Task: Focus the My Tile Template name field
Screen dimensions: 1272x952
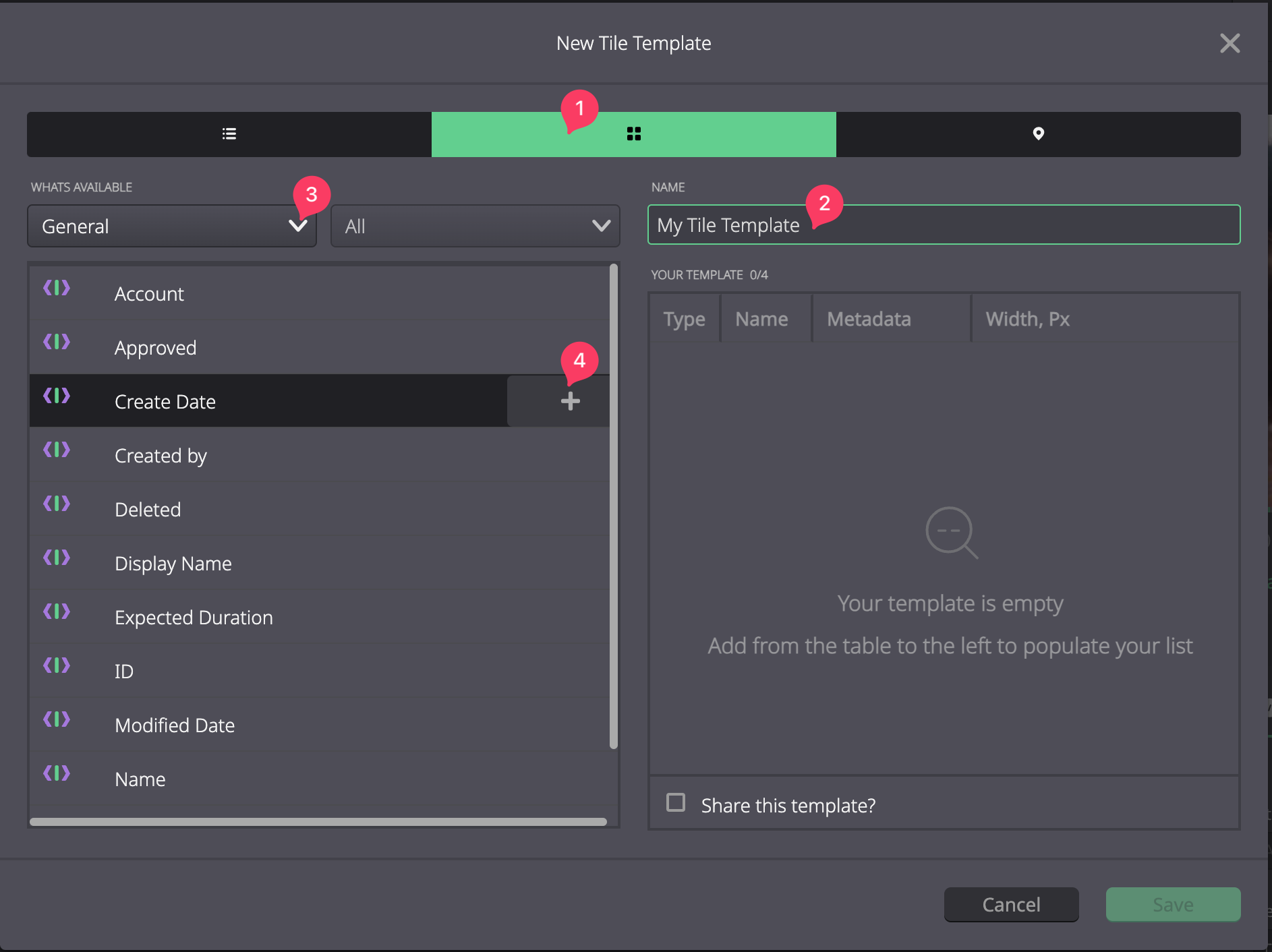Action: coord(944,225)
